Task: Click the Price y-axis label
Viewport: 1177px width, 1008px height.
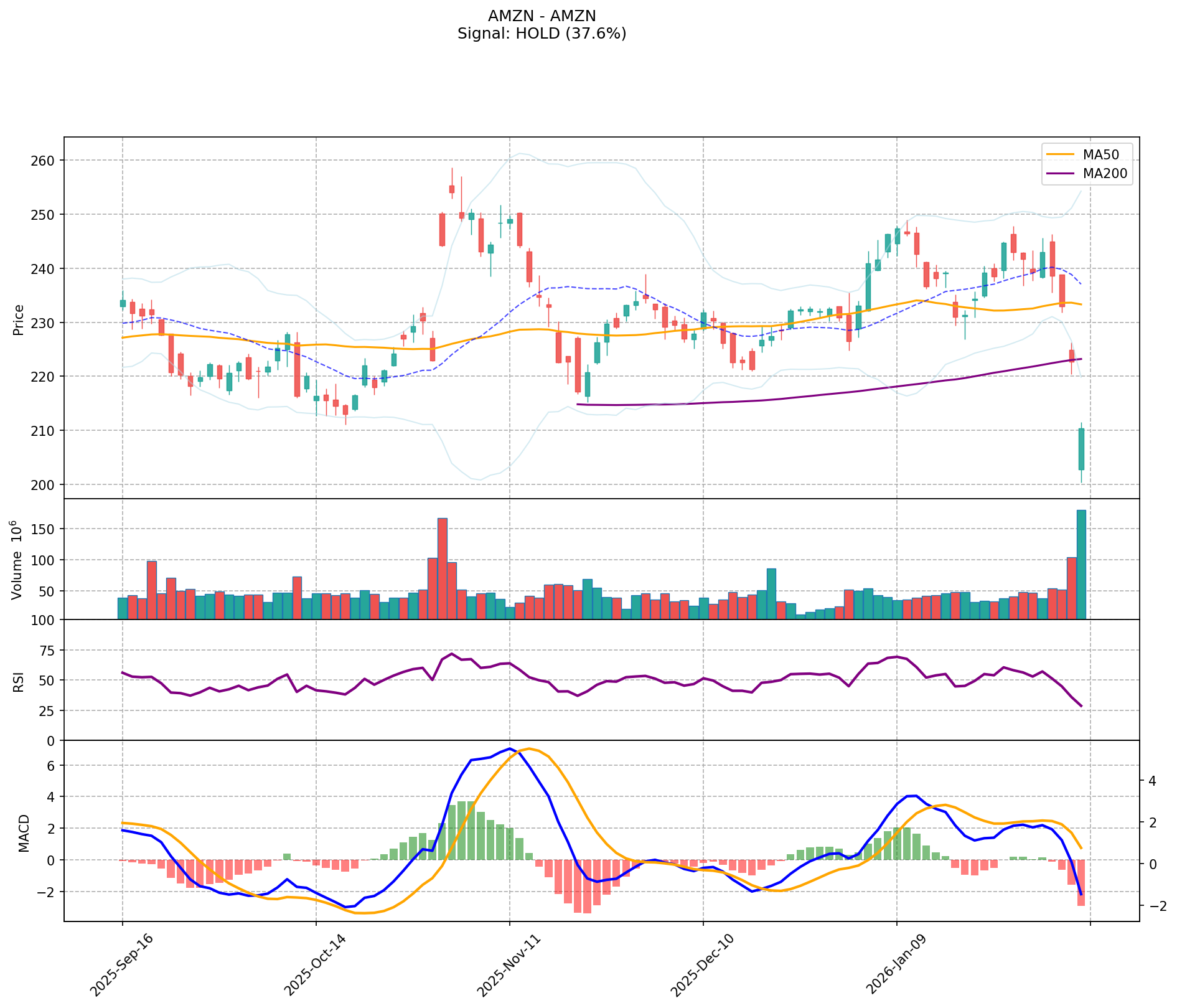Action: 19,319
